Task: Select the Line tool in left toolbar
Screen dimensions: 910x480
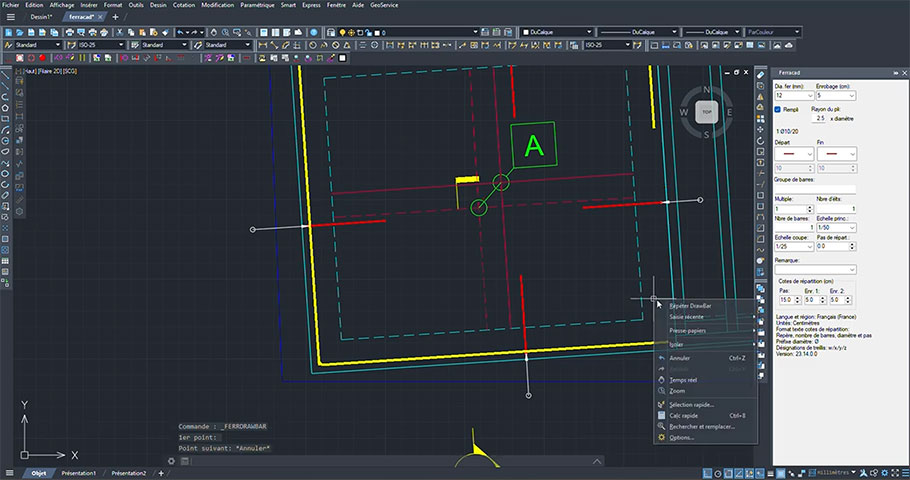Action: (5, 75)
